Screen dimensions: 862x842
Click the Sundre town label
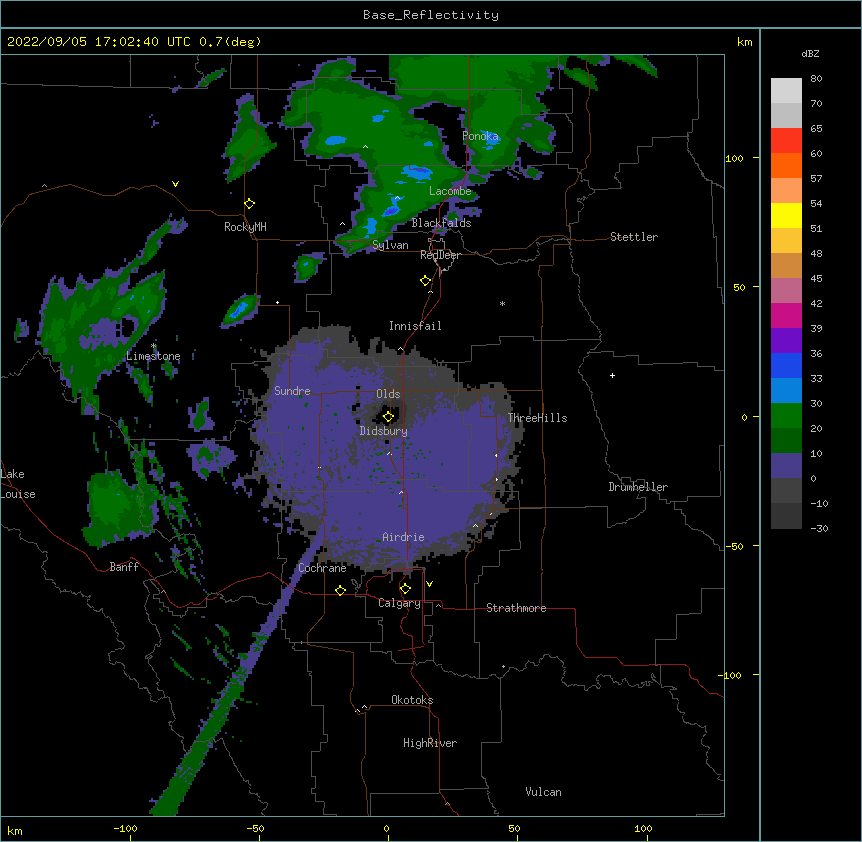point(292,391)
